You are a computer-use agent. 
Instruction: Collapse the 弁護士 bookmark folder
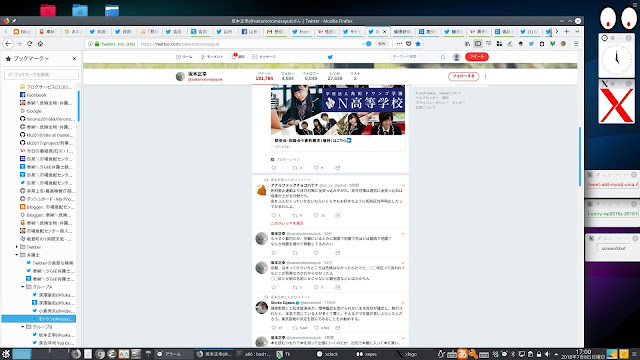[17, 255]
